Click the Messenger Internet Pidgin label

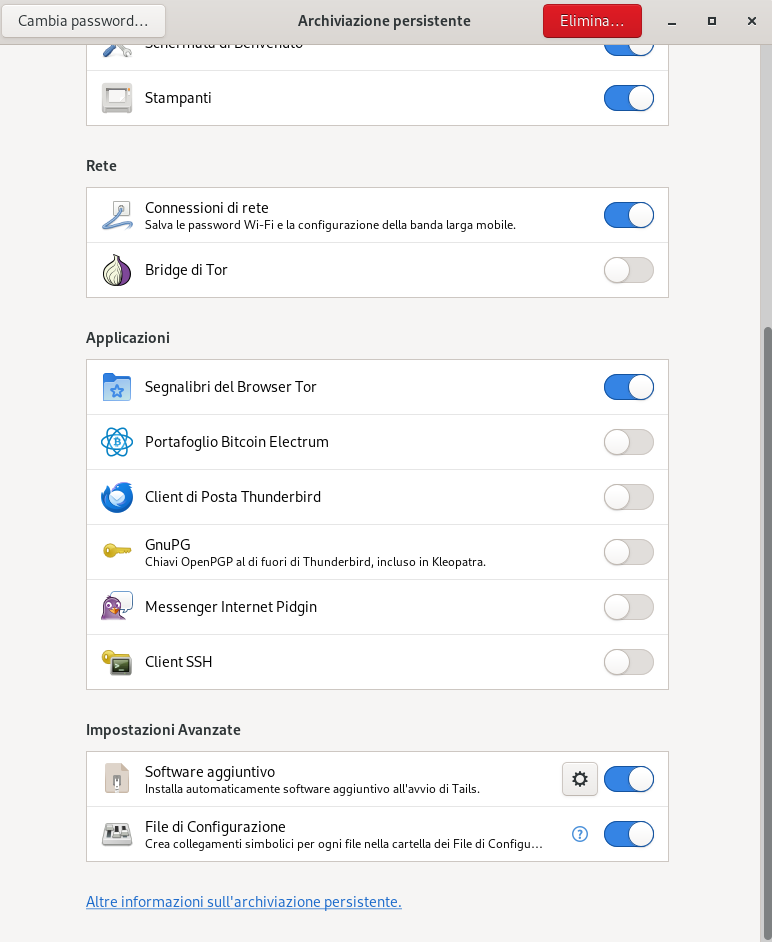[231, 607]
